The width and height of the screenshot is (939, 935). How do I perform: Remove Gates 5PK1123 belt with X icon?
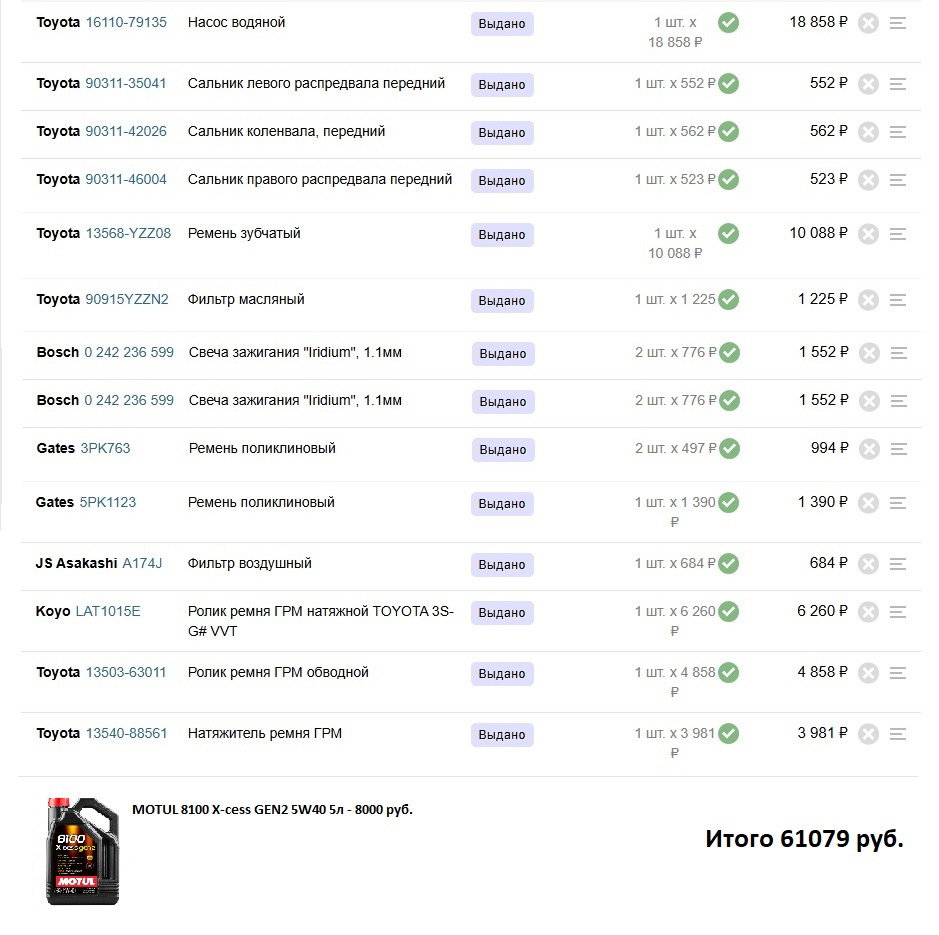point(868,503)
